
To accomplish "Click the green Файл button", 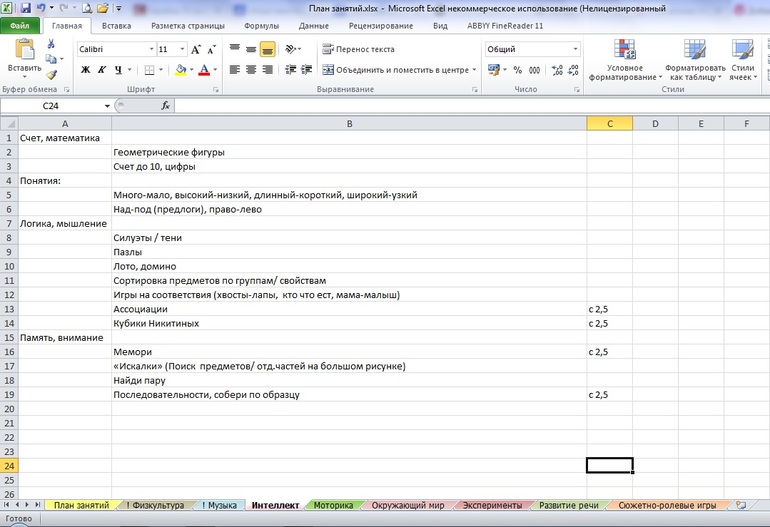I will click(21, 26).
